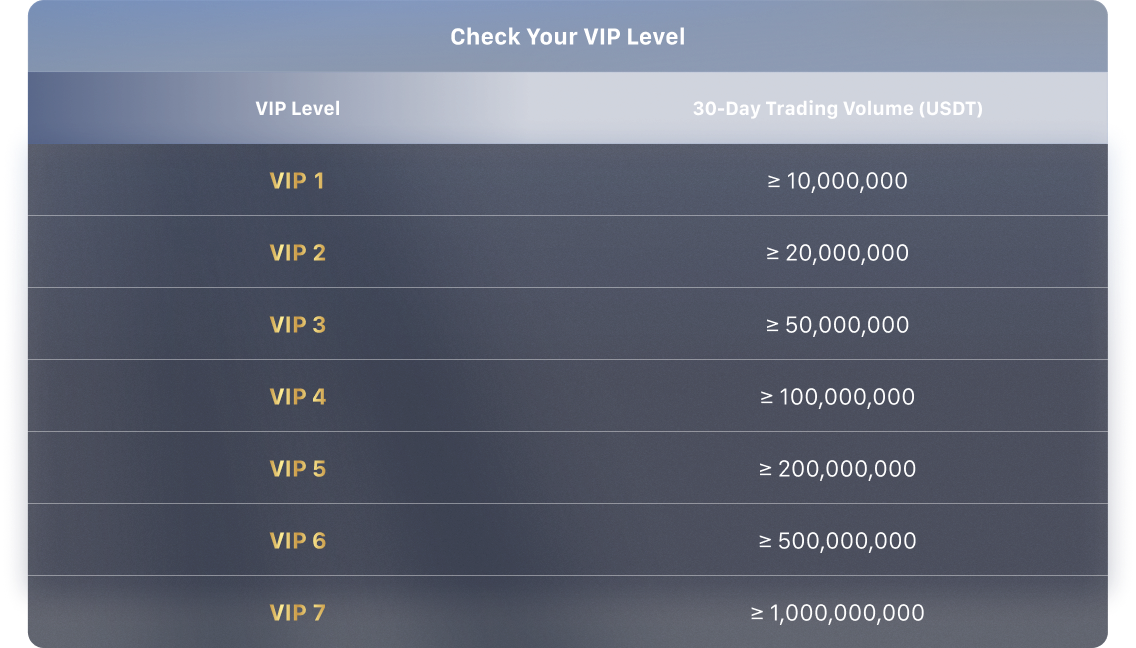The width and height of the screenshot is (1136, 648).
Task: Pick the VIP 6 level label
Action: tap(297, 541)
